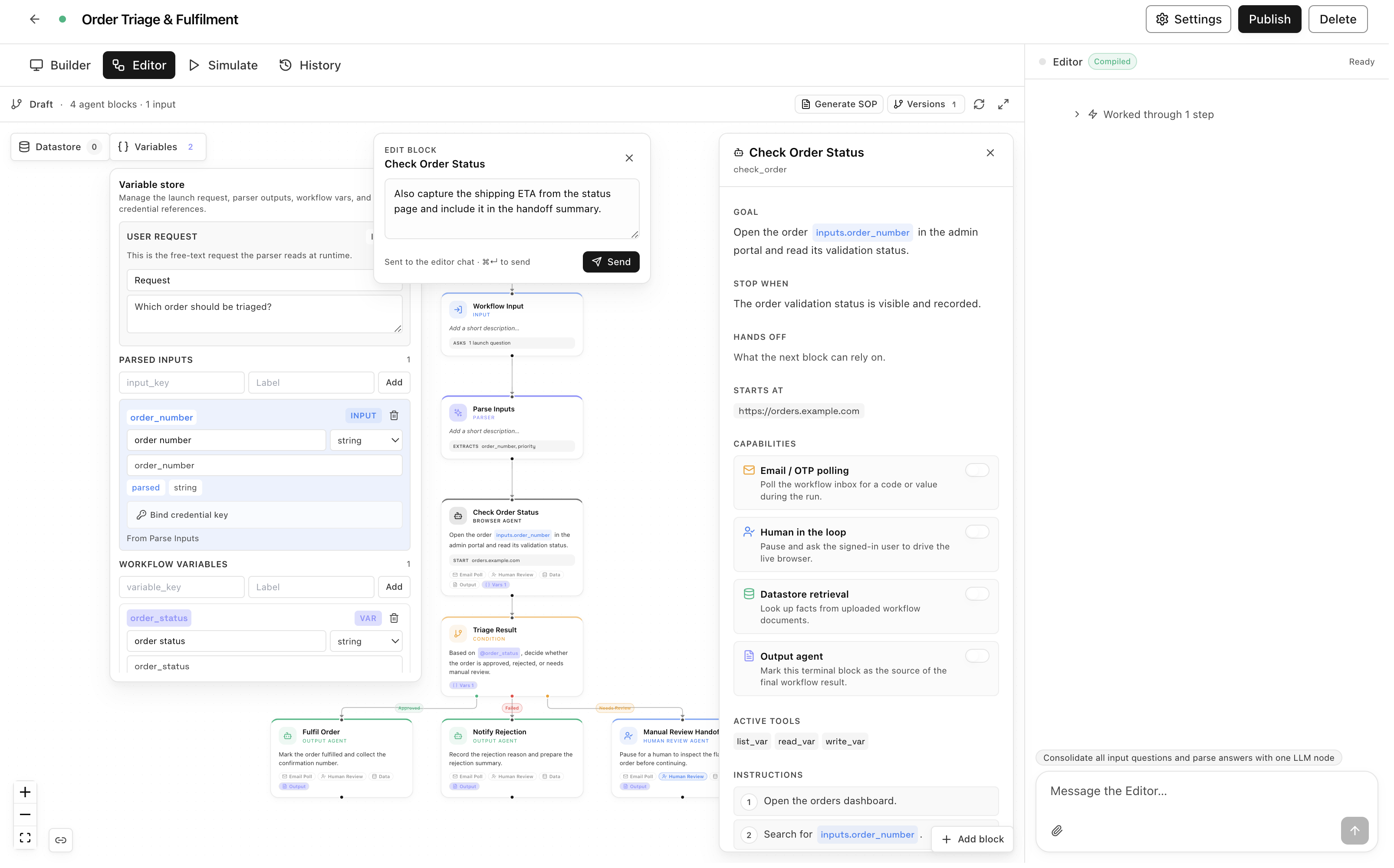The image size is (1394, 868).
Task: Delete the order_status variable
Action: (395, 621)
